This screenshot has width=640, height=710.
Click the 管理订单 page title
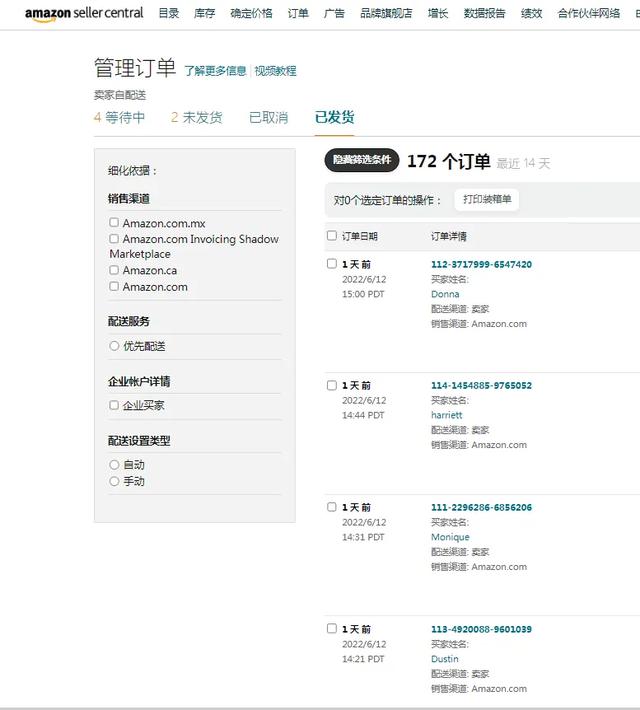[135, 68]
